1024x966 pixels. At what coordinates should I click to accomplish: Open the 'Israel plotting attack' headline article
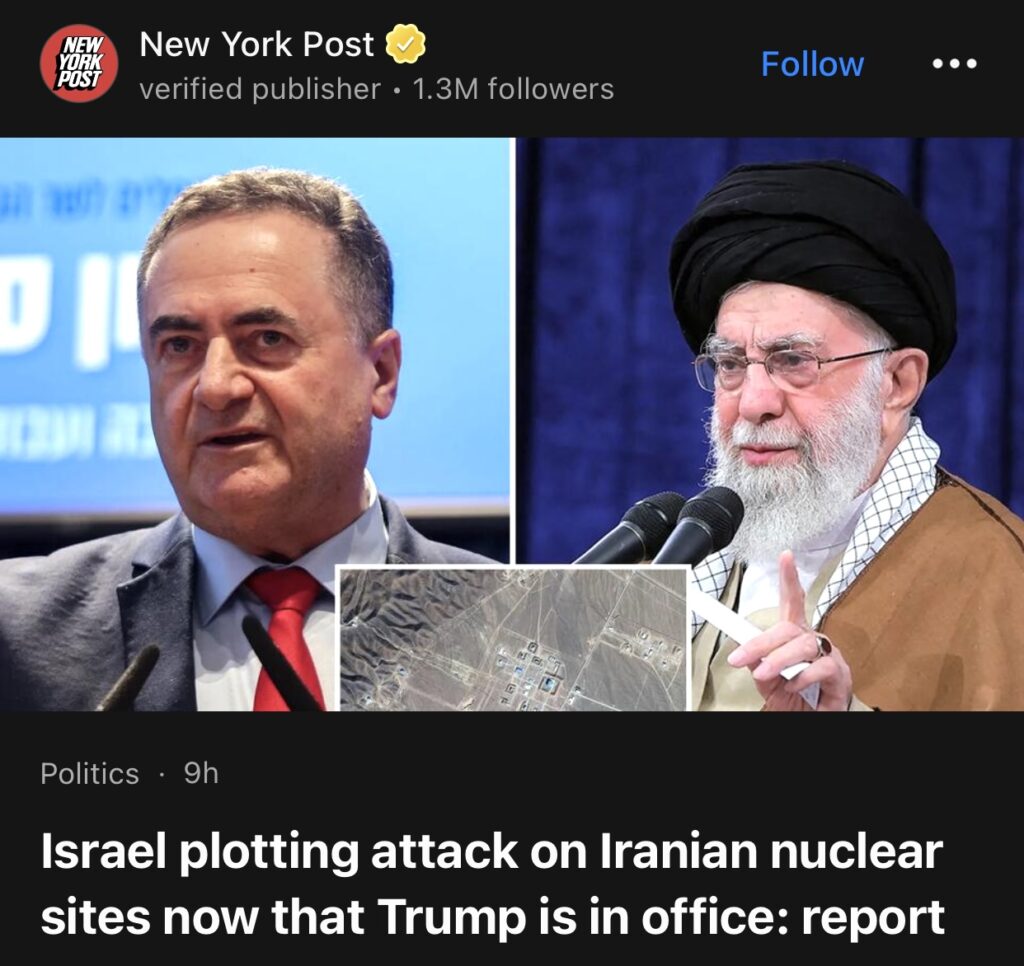click(x=492, y=884)
